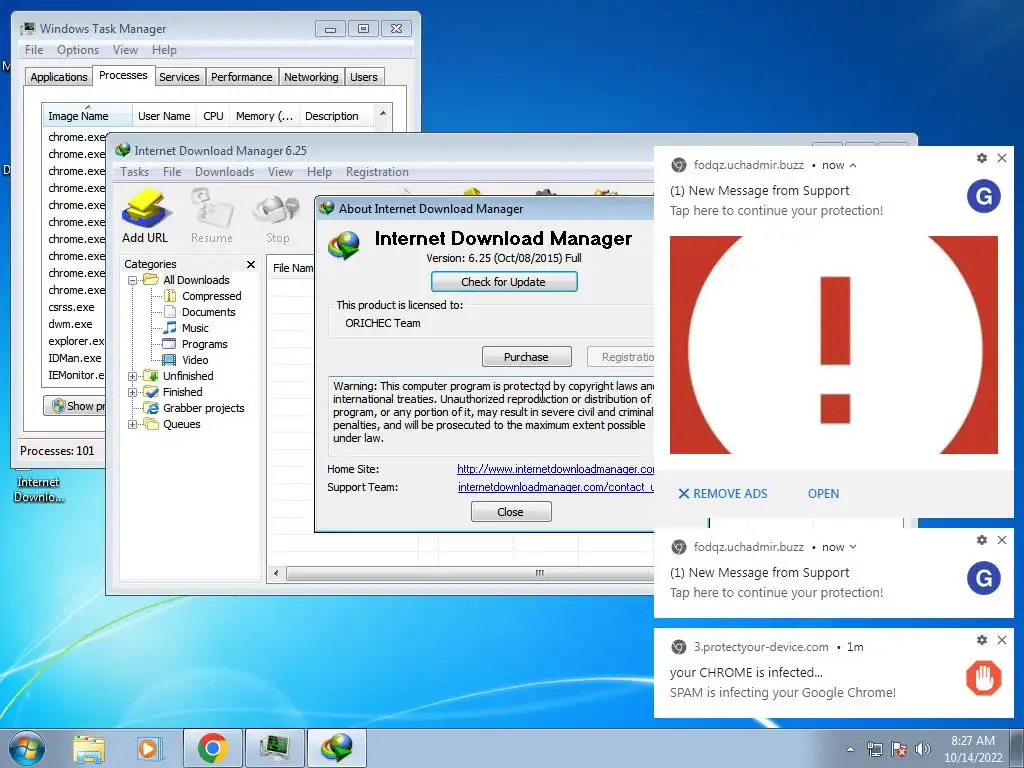Click the Close button in About dialog
Viewport: 1024px width, 768px height.
click(511, 512)
